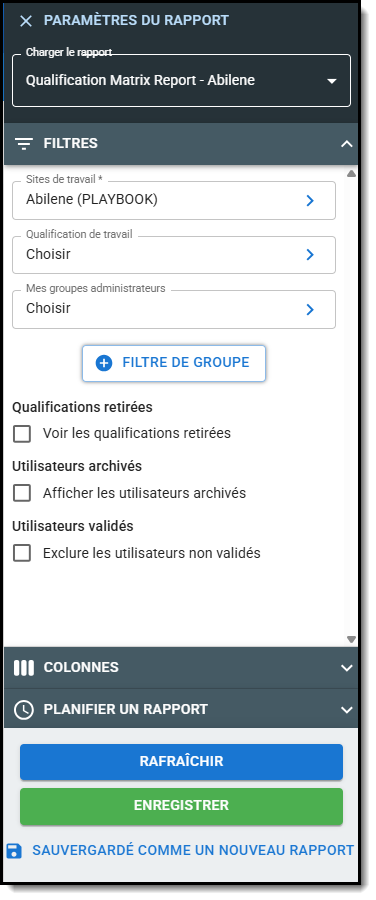Image resolution: width=376 pixels, height=900 pixels.
Task: Close the Paramètres du rapport panel
Action: [26, 21]
